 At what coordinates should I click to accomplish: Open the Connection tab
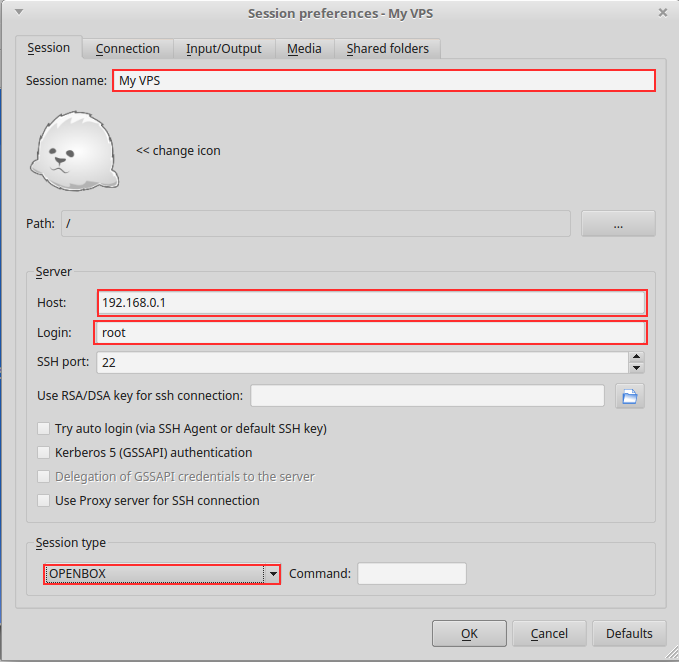[128, 48]
